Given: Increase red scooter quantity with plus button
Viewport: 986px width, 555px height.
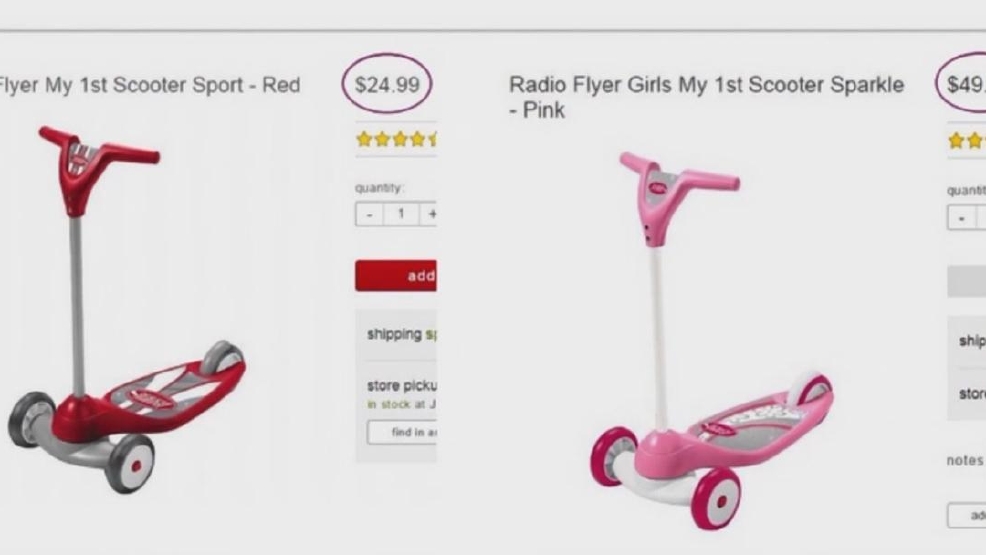Looking at the screenshot, I should tap(429, 214).
